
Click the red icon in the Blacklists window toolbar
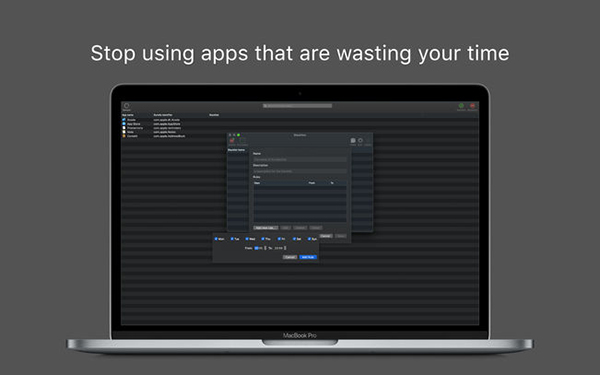(232, 140)
